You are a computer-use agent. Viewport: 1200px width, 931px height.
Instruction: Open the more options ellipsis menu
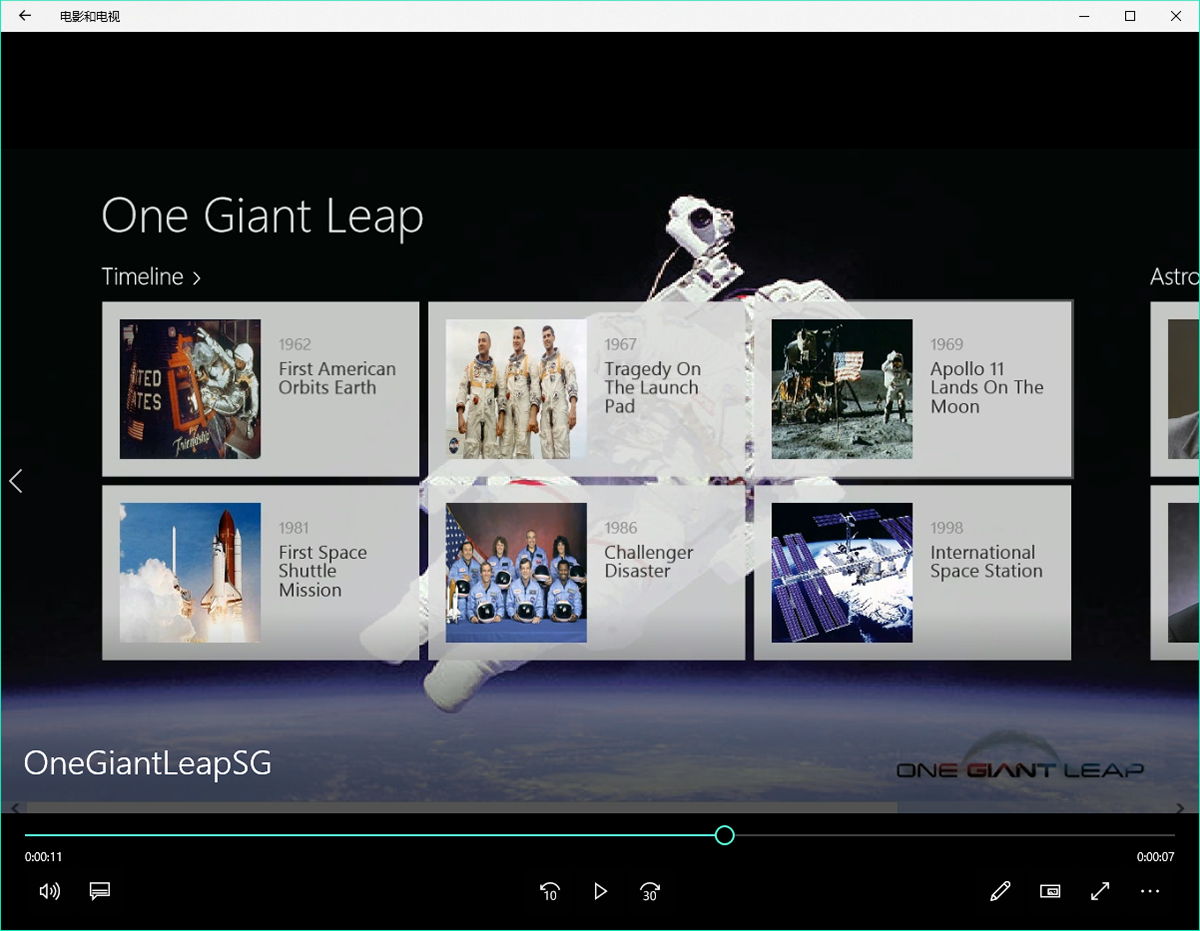tap(1150, 891)
